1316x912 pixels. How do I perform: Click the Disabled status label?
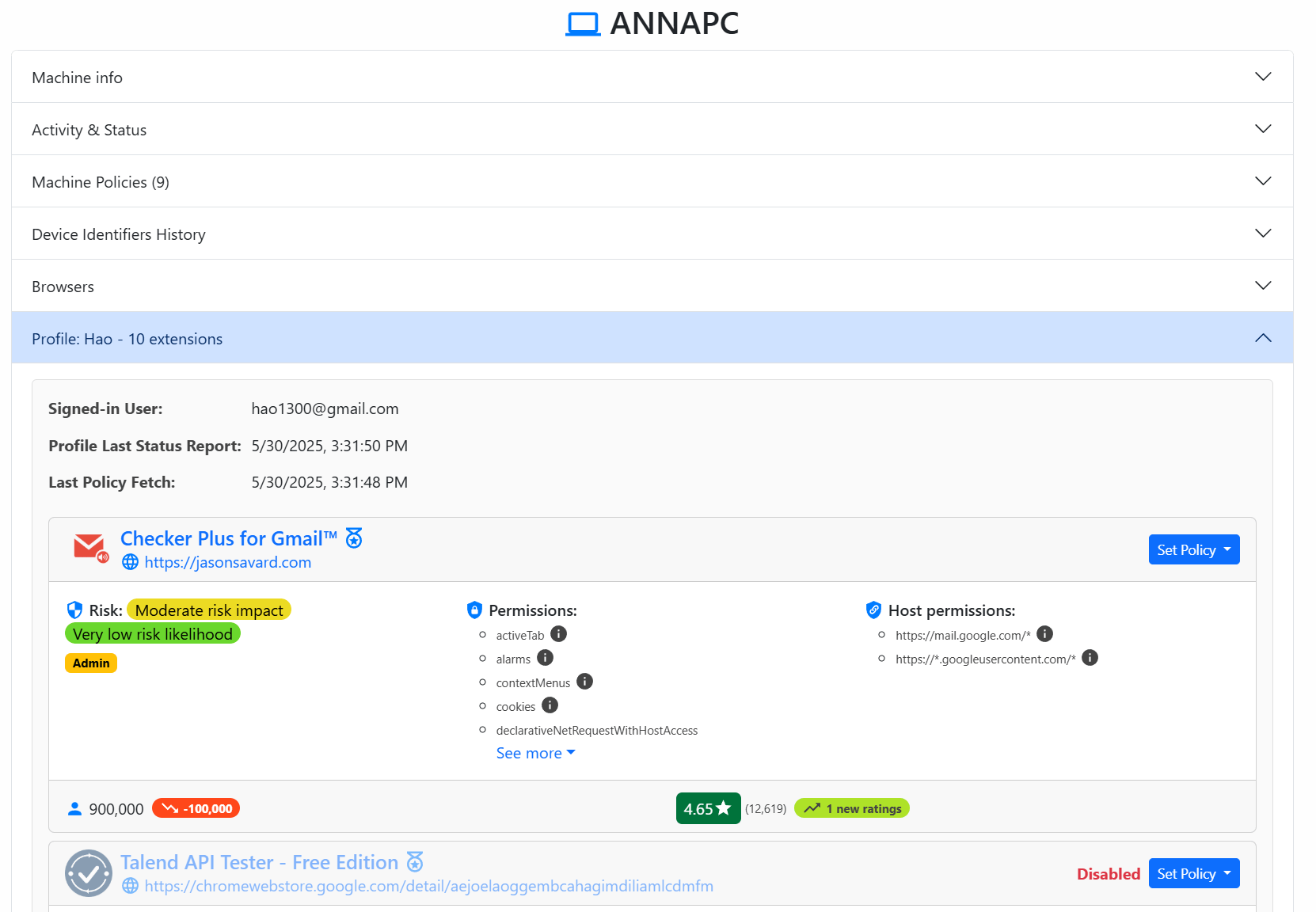(x=1109, y=873)
